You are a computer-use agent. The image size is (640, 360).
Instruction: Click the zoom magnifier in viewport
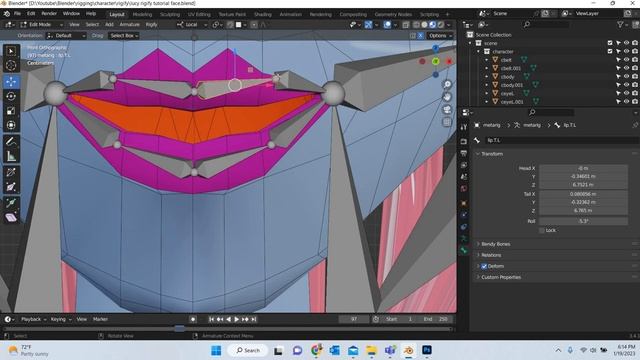point(447,84)
